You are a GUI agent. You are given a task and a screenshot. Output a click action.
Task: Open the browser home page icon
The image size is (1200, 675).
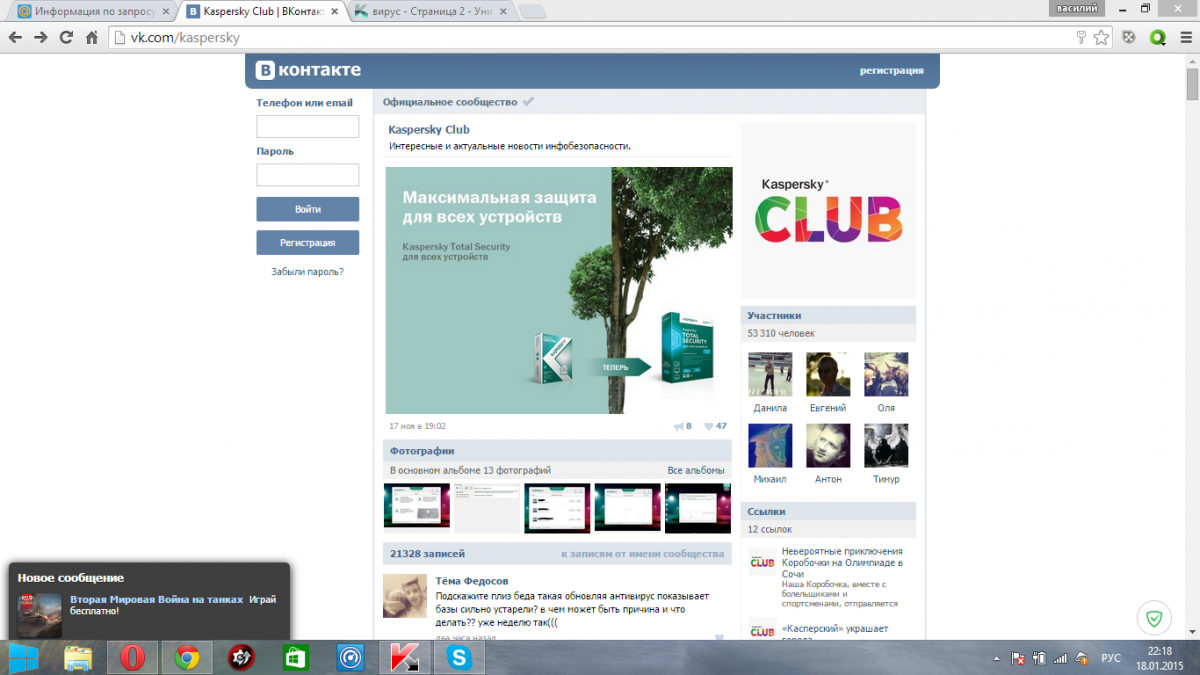pos(92,38)
